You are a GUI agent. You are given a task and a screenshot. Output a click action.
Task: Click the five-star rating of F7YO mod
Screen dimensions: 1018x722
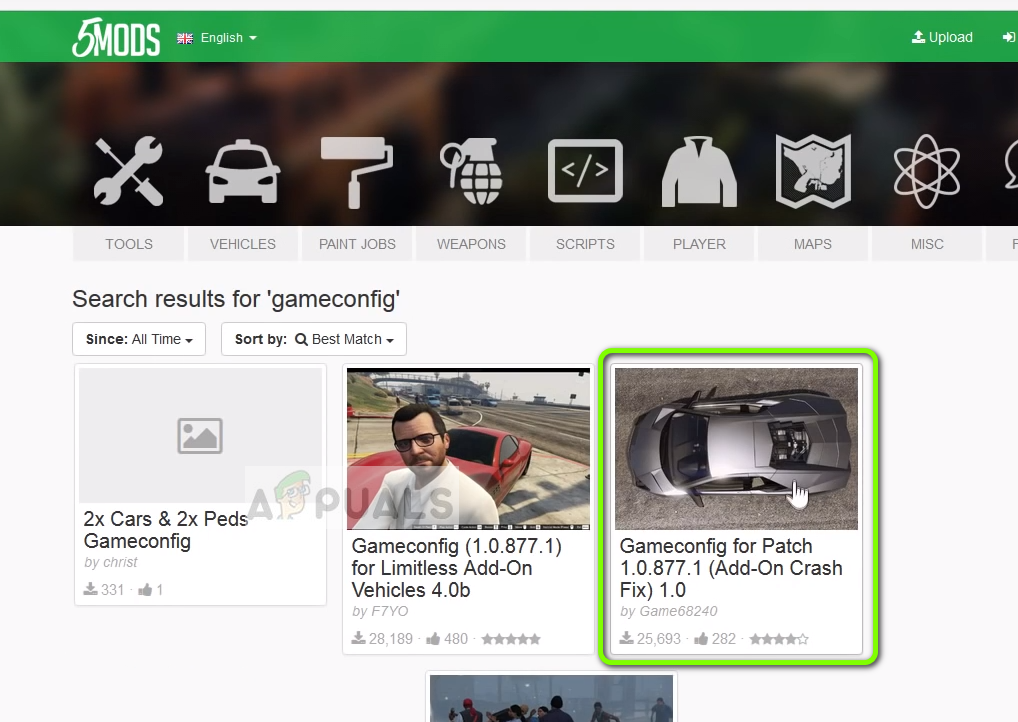click(511, 639)
